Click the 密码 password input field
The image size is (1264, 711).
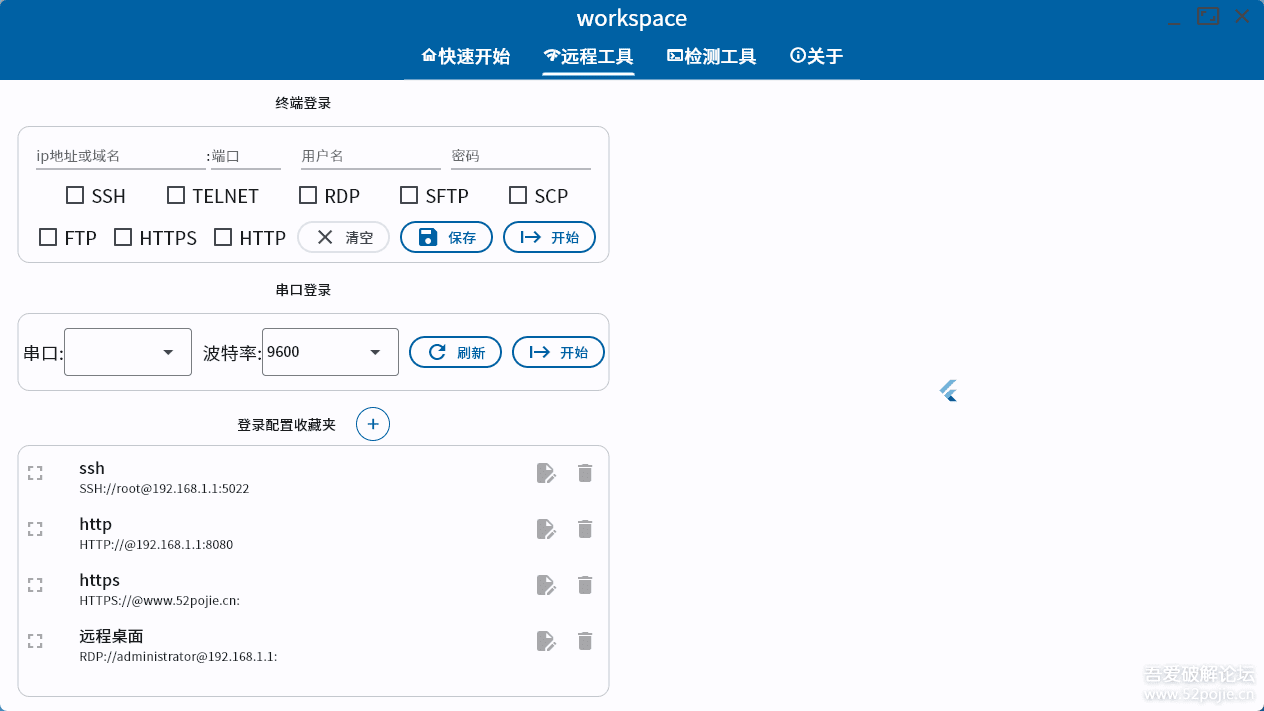tap(520, 155)
